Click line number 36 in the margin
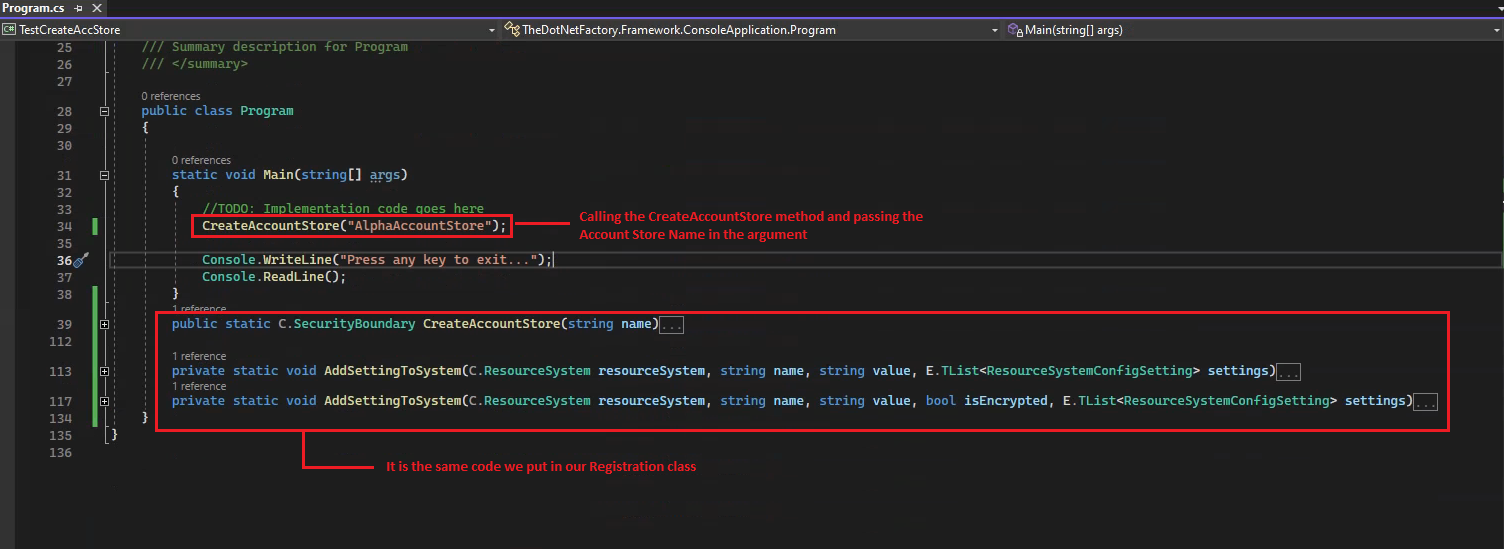1504x549 pixels. pyautogui.click(x=64, y=260)
